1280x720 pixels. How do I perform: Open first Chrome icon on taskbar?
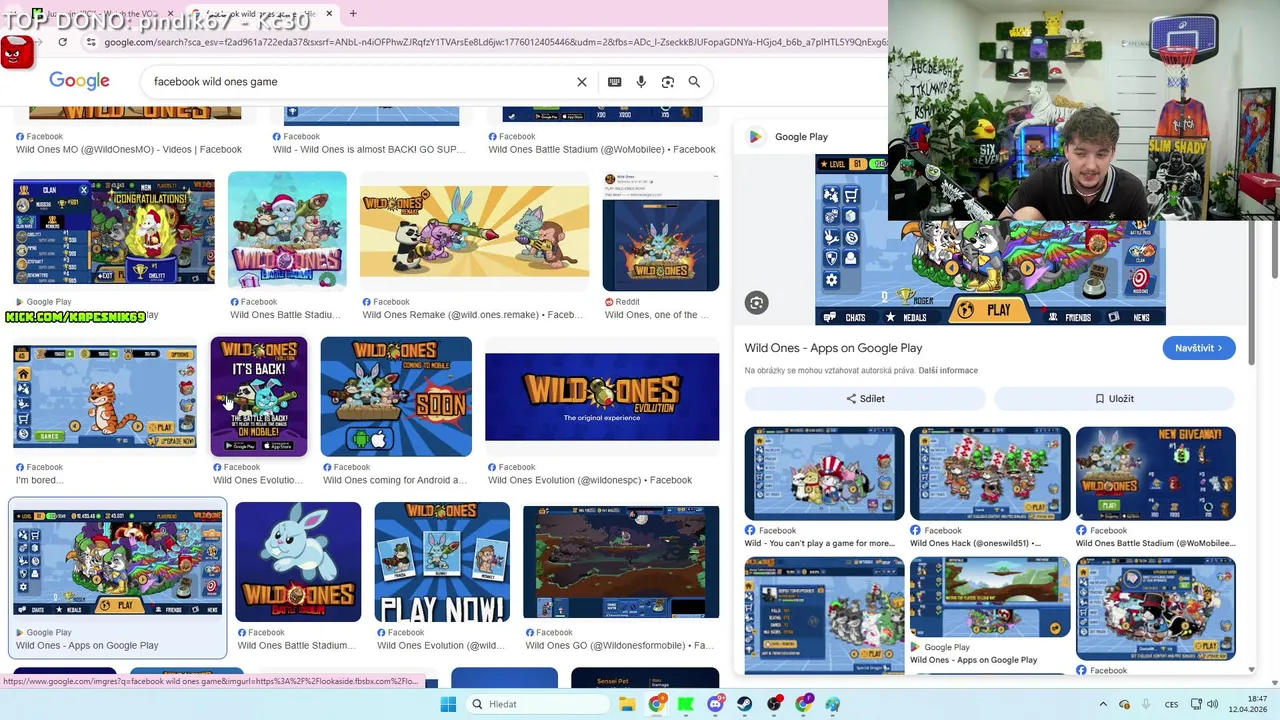656,704
